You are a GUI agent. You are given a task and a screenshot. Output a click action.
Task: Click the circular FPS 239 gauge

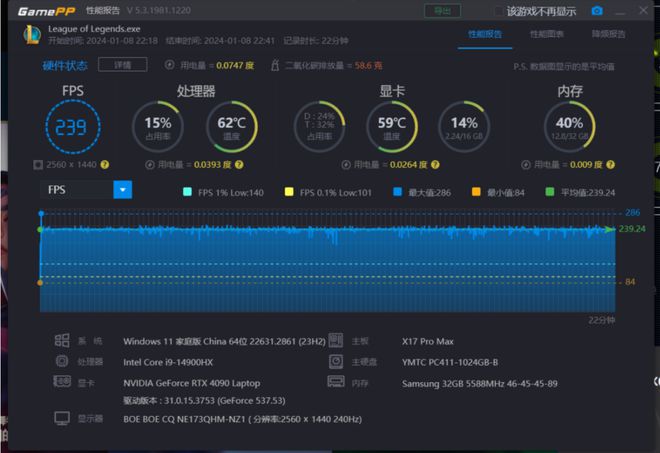[x=73, y=127]
